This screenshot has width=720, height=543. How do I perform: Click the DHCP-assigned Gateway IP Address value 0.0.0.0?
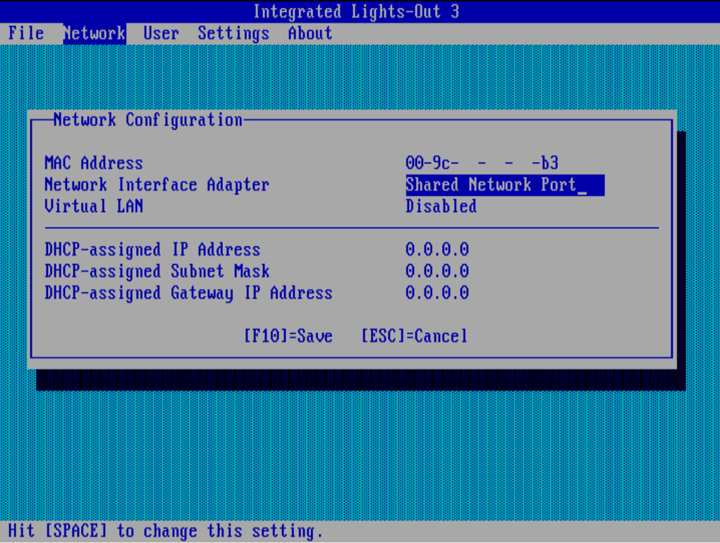437,293
